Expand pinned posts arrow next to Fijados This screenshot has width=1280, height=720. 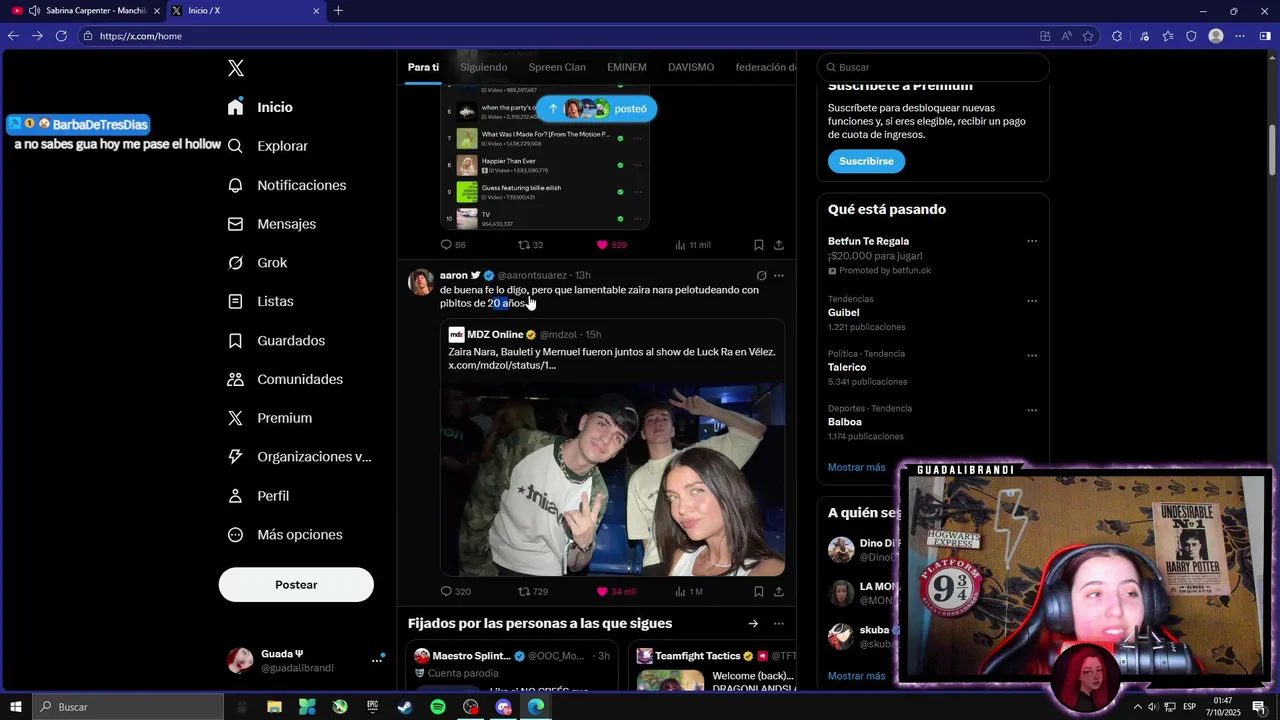point(753,624)
